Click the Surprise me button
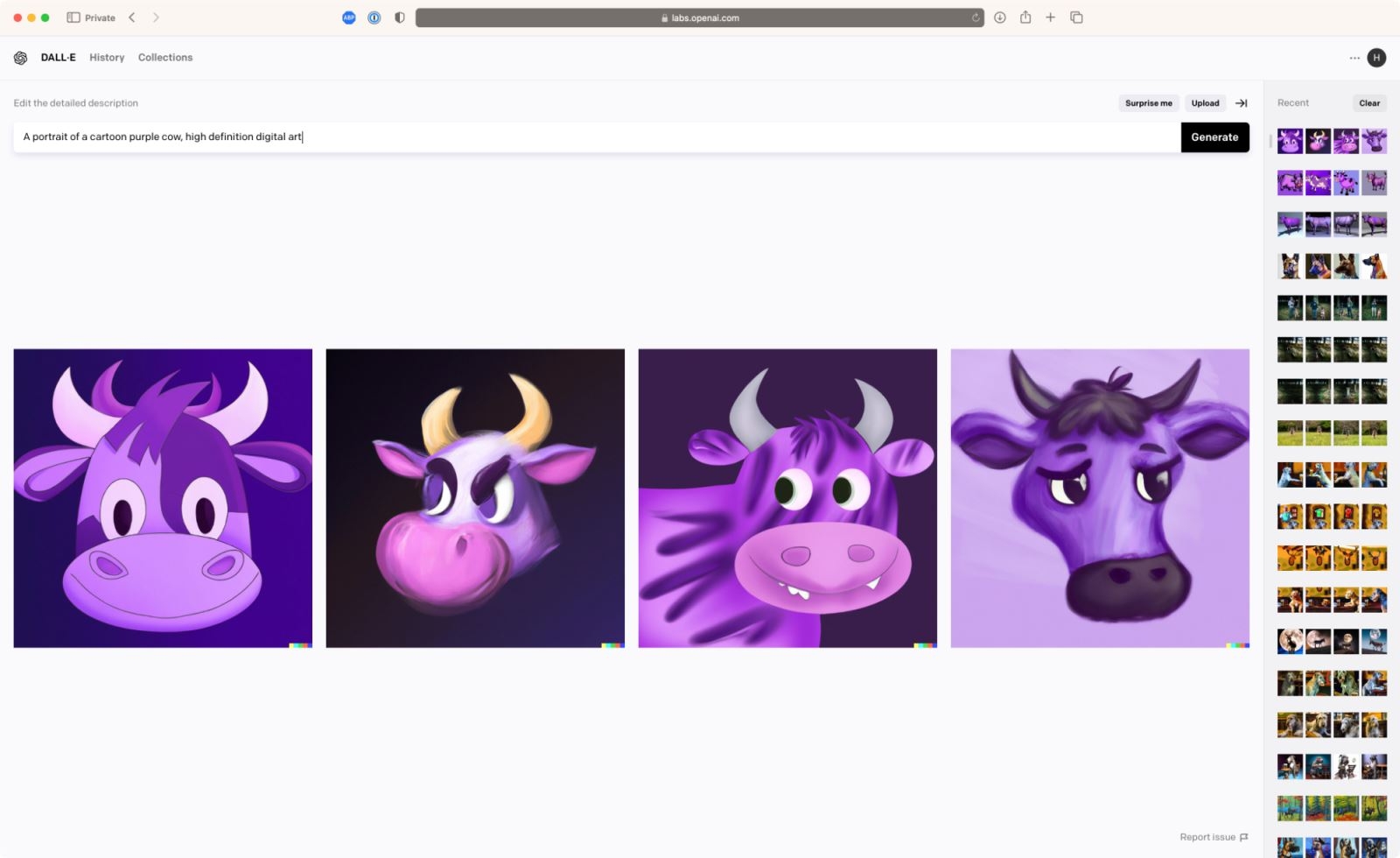The height and width of the screenshot is (858, 1400). tap(1149, 103)
